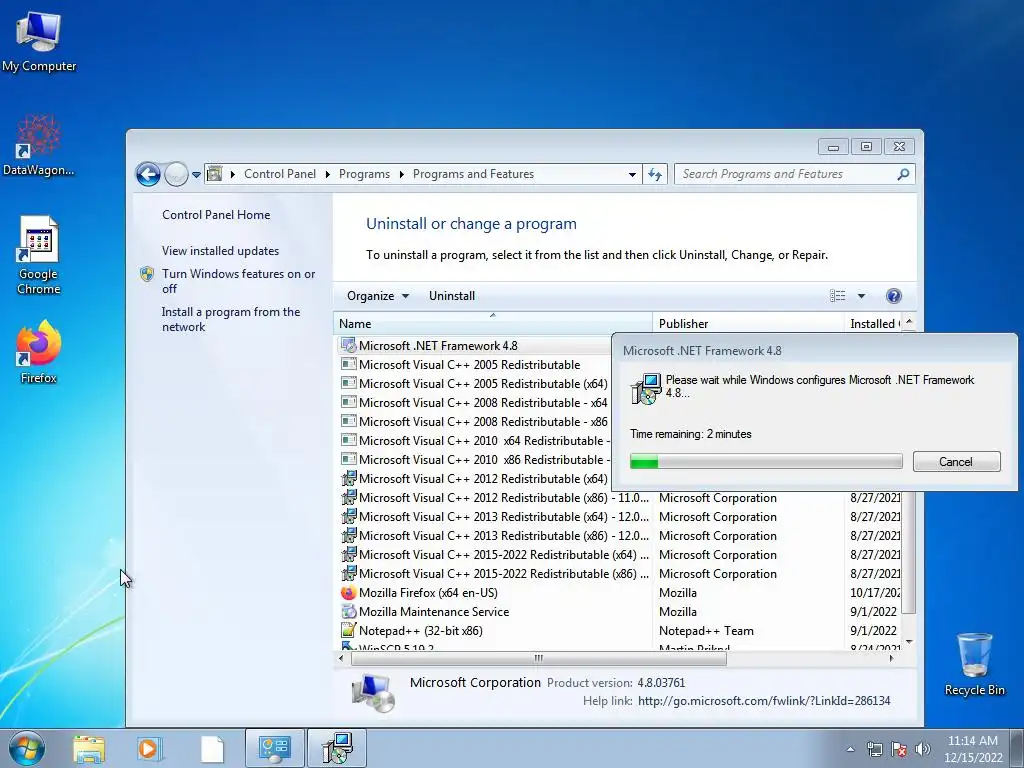Viewport: 1024px width, 768px height.
Task: Expand the root breadcrumb arrow before Control Panel
Action: (232, 174)
